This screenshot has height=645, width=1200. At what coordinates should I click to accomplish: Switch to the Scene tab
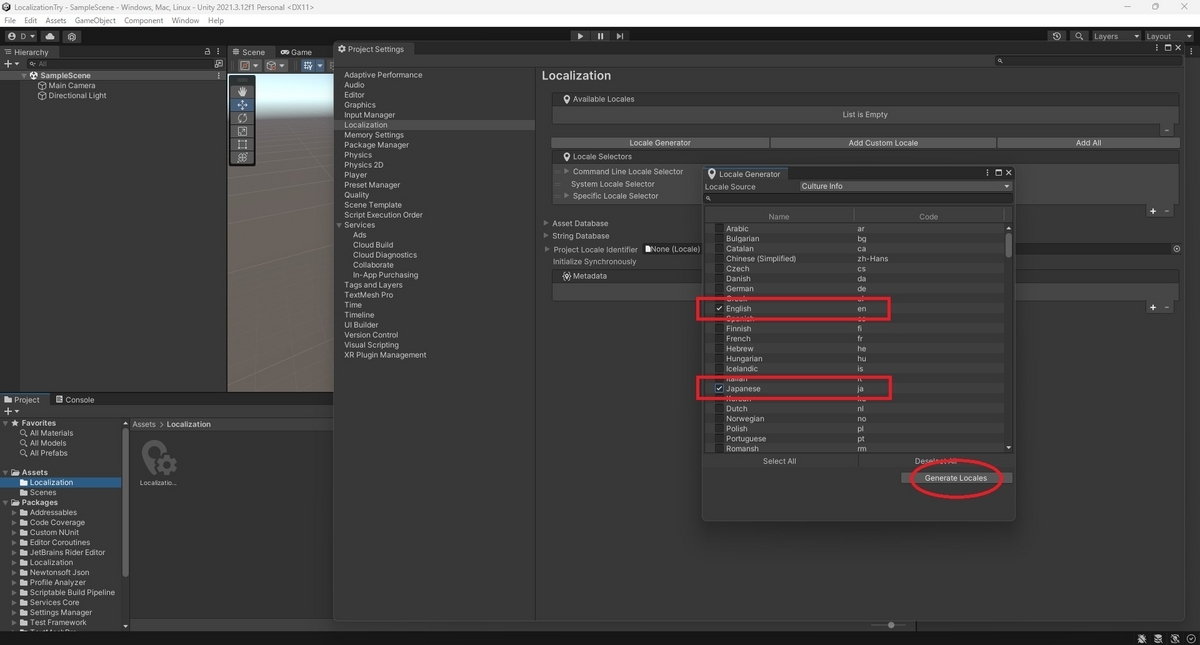249,51
